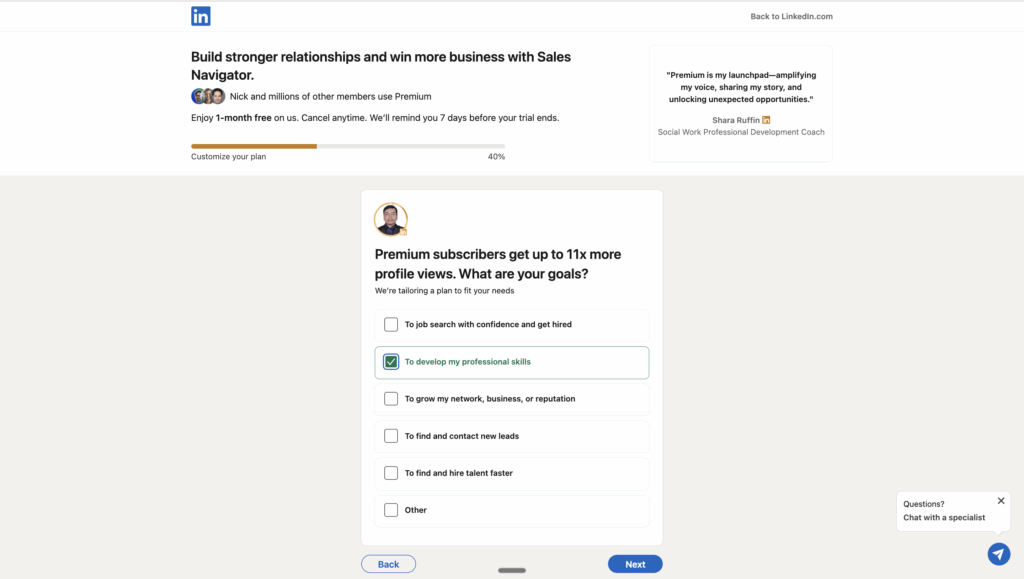Click the Next button
1024x579 pixels.
click(635, 564)
